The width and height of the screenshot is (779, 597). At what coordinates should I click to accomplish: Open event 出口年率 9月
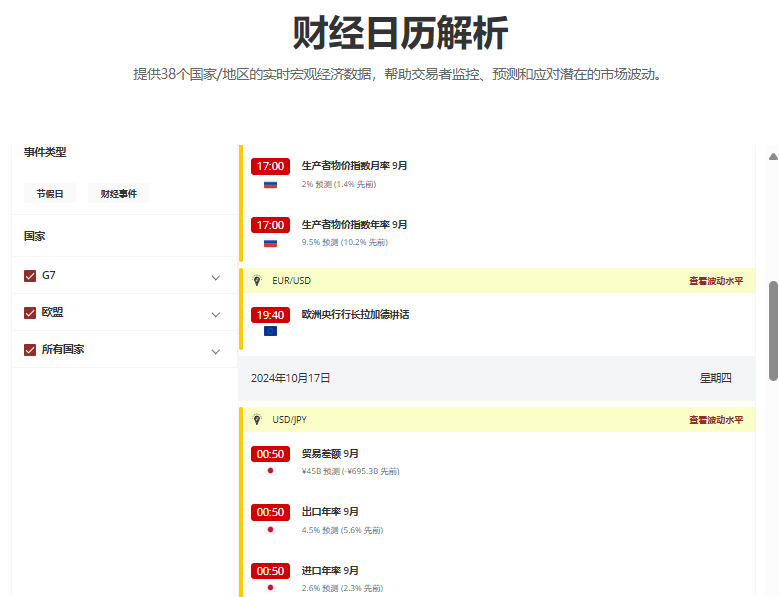click(x=330, y=512)
